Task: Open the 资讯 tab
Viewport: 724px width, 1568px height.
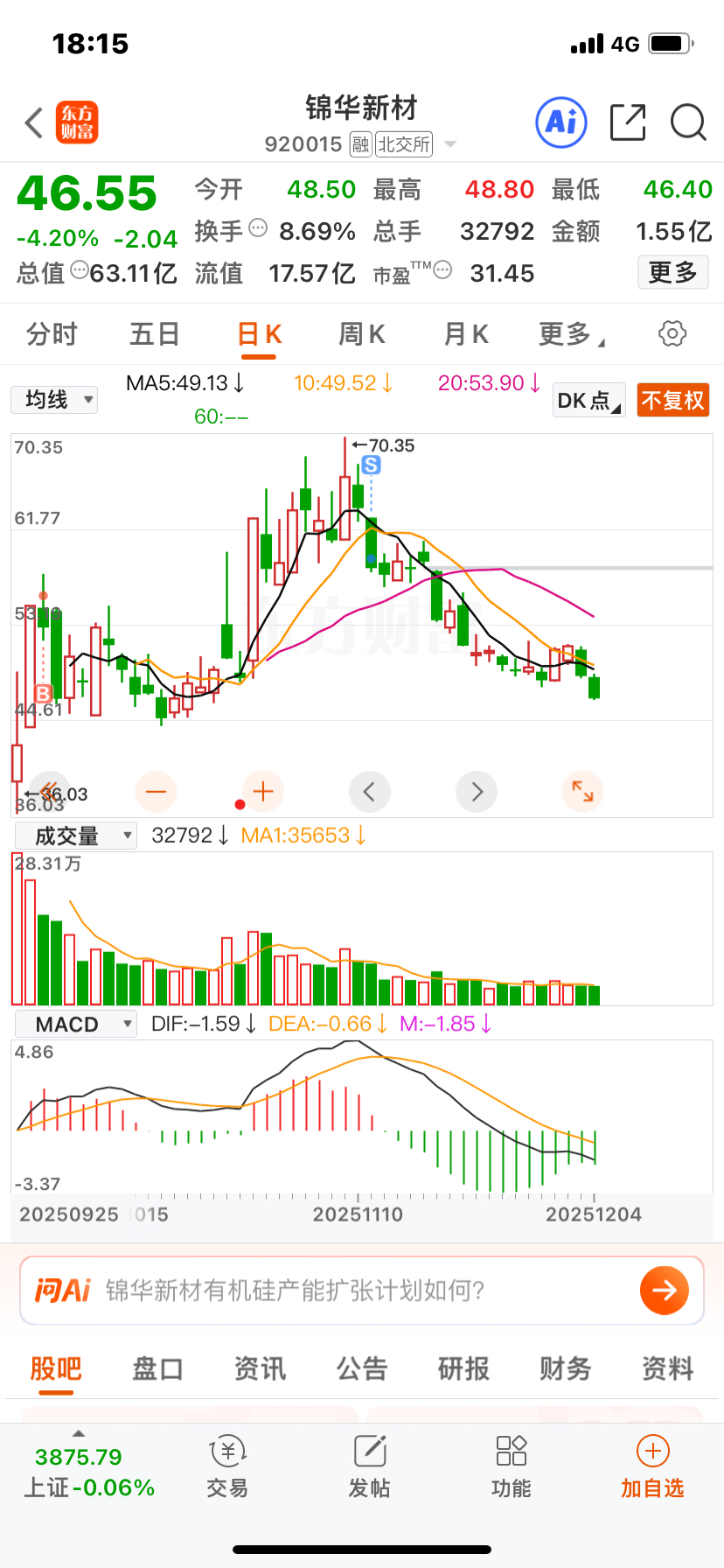Action: pyautogui.click(x=260, y=1368)
